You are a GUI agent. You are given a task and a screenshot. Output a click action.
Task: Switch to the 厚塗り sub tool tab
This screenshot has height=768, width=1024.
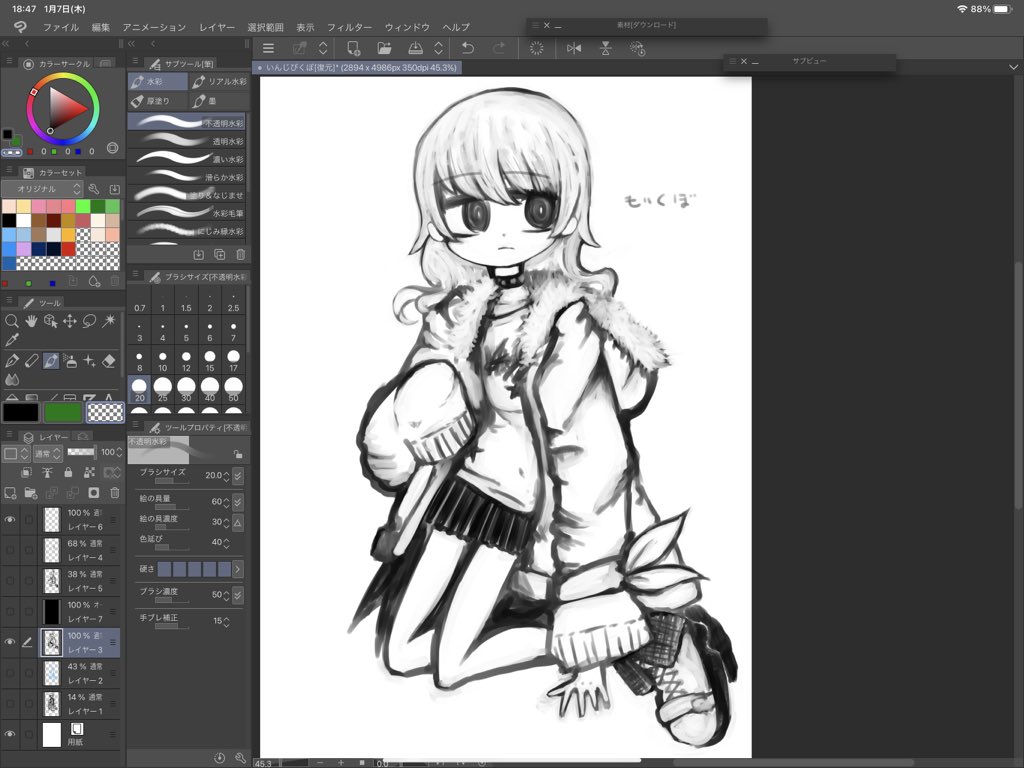[157, 101]
